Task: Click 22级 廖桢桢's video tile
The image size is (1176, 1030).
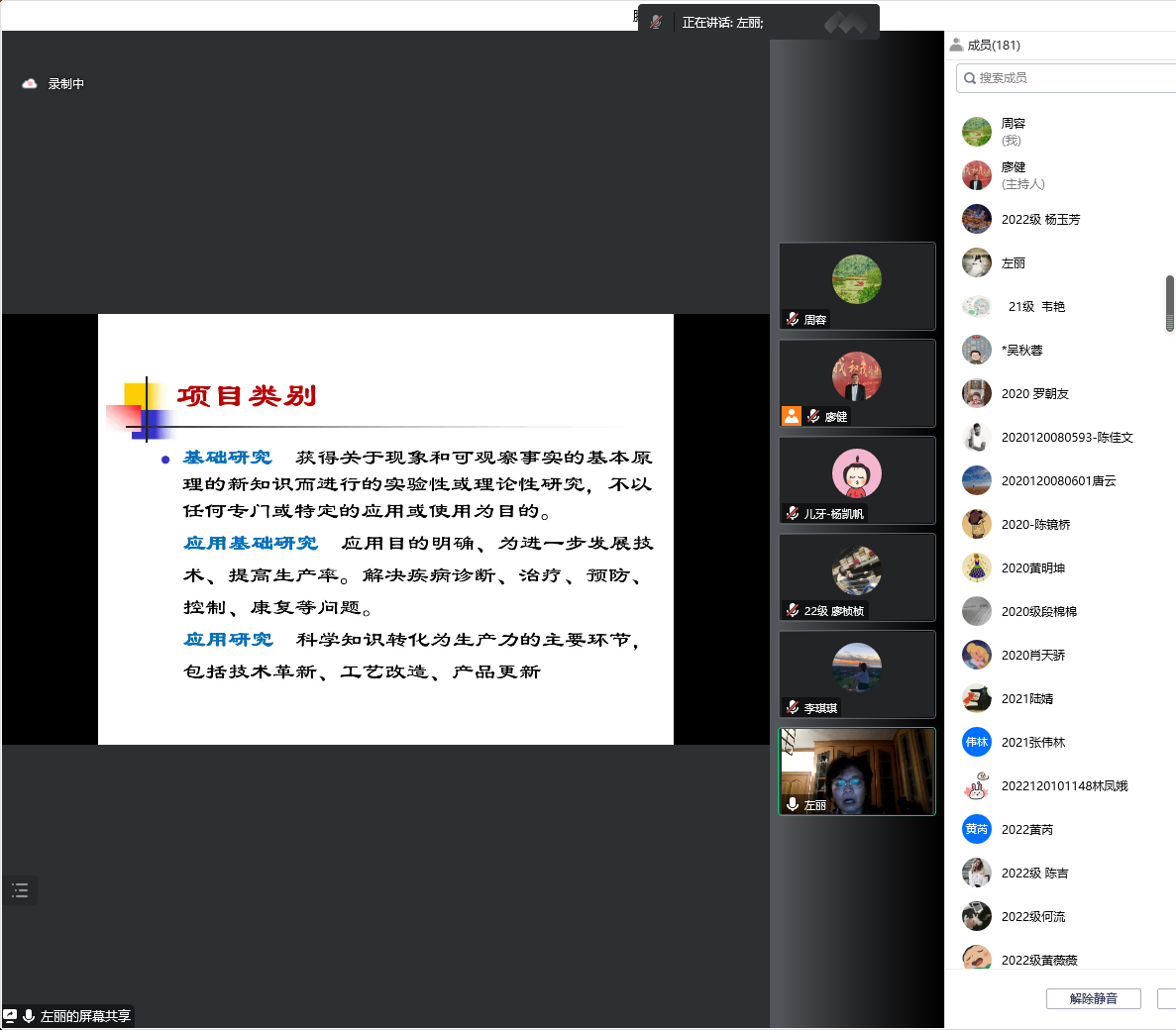Action: tap(857, 576)
